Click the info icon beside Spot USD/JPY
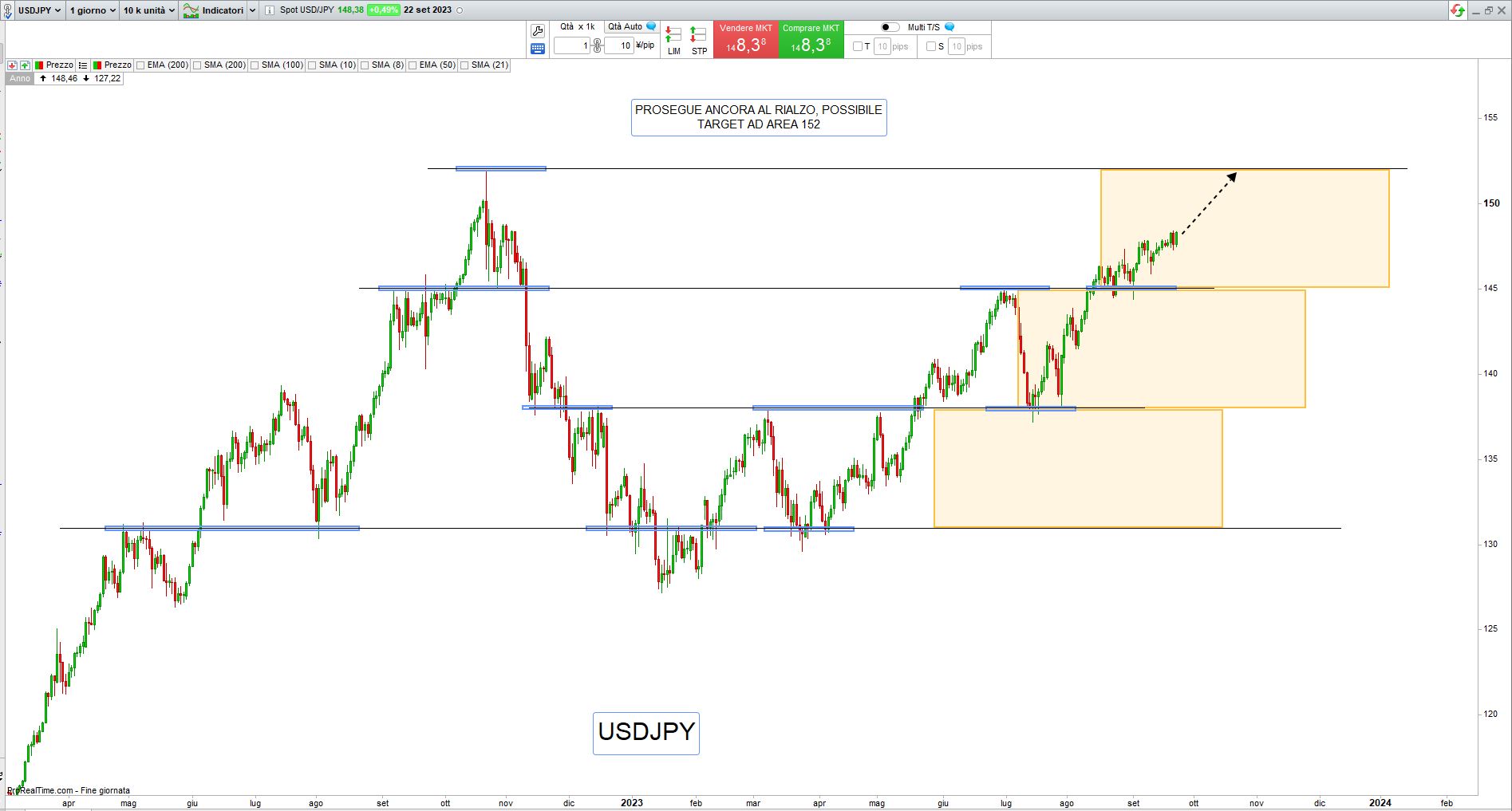 tap(270, 10)
